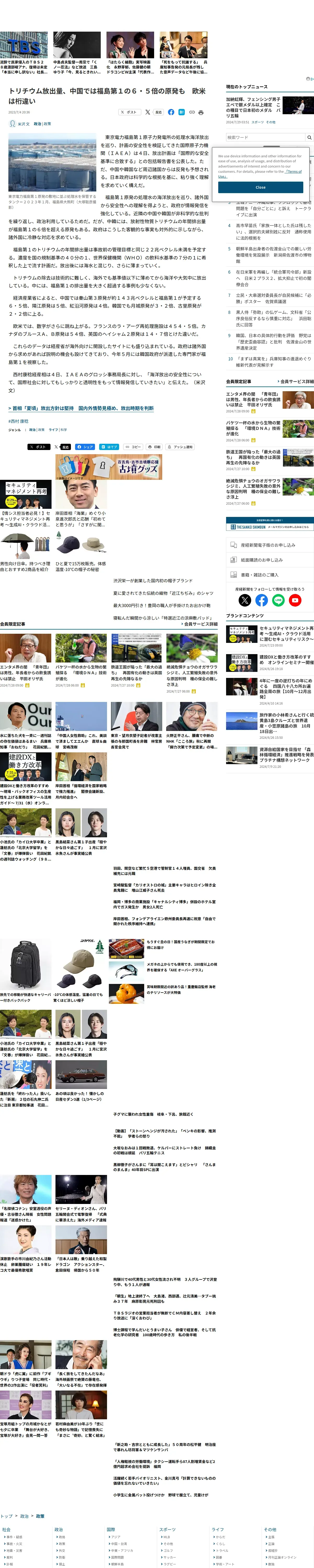
Task: Open the 政治 category link beside the author
Action: [x=37, y=124]
